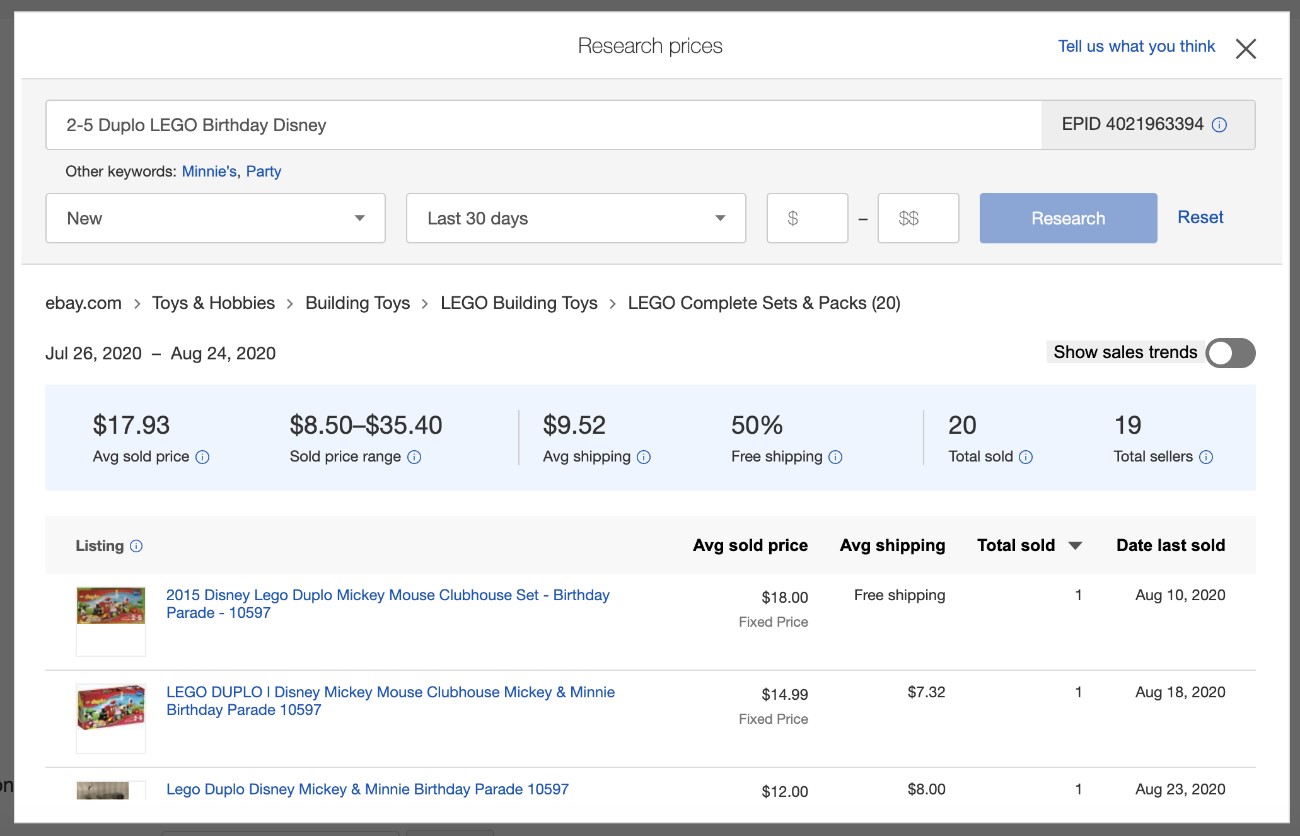Select the Aug 10, 2020 date
The width and height of the screenshot is (1300, 836).
[x=1180, y=595]
